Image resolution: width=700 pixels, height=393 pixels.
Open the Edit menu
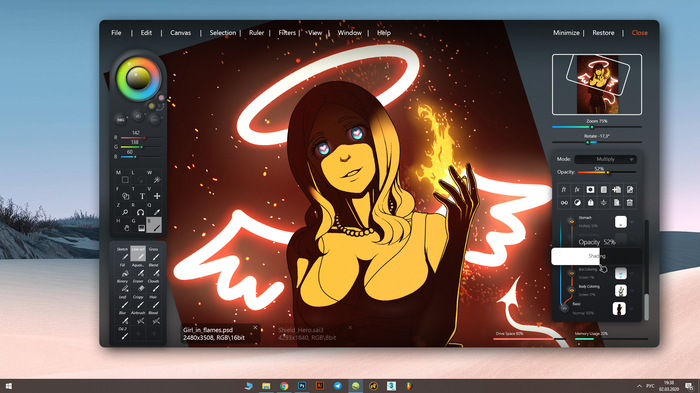(146, 33)
